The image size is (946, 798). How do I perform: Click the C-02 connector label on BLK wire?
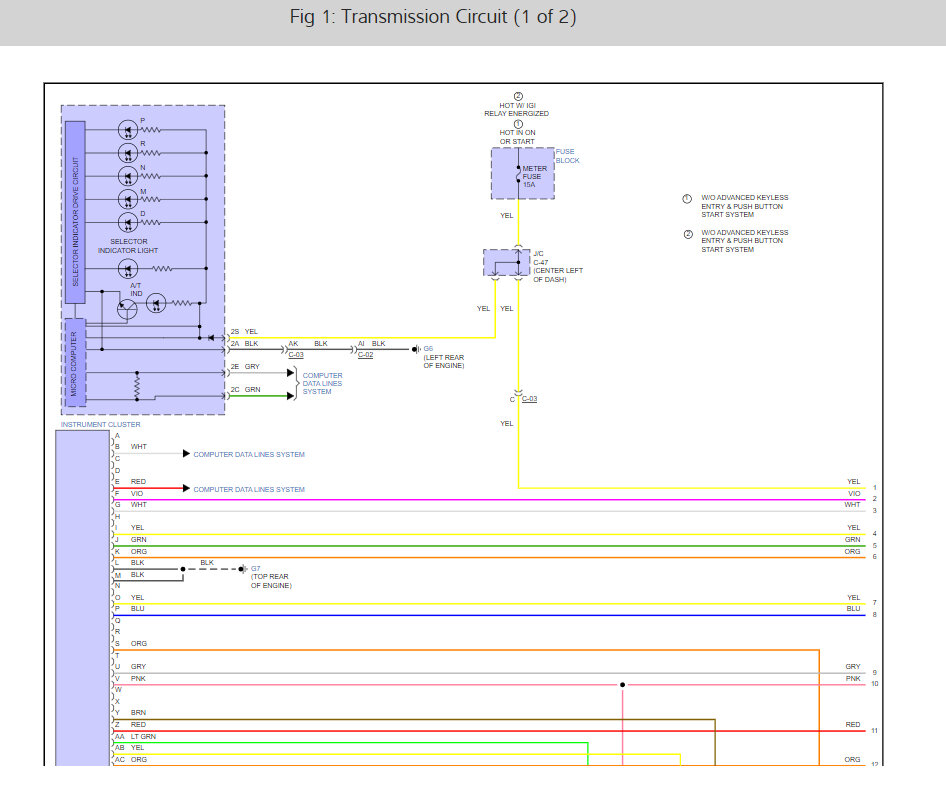tap(365, 355)
